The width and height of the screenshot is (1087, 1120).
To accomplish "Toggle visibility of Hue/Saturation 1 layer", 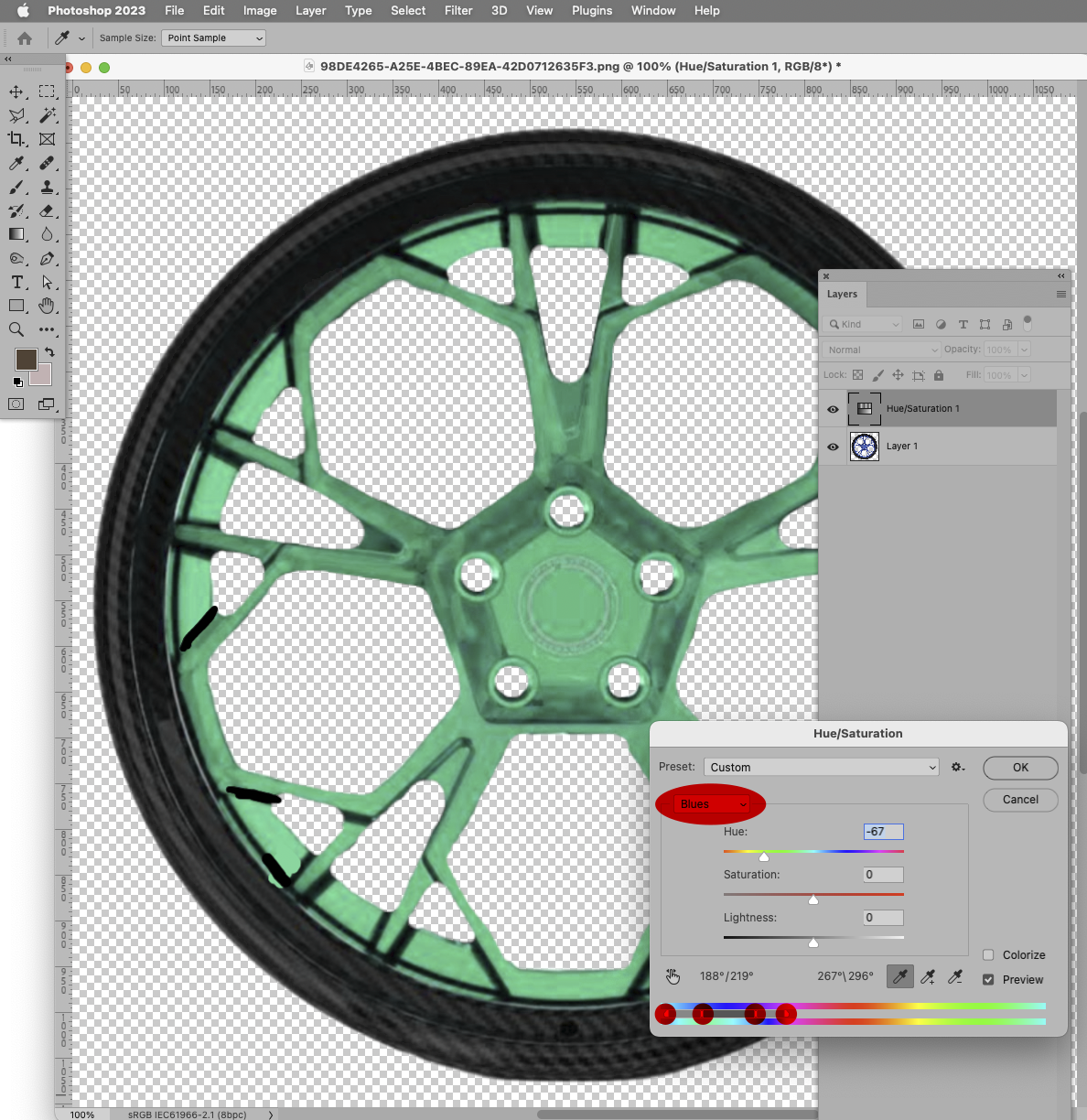I will pos(832,409).
